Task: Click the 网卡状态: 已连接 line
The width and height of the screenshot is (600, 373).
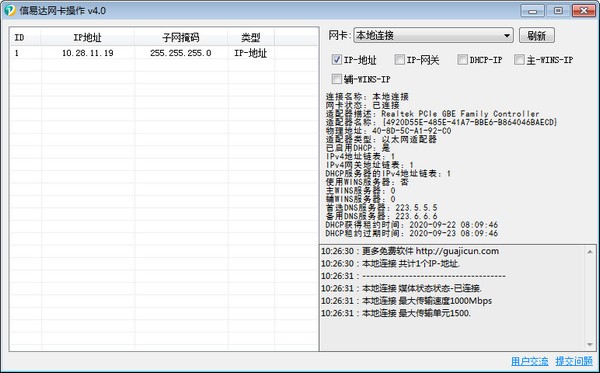Action: pyautogui.click(x=363, y=105)
